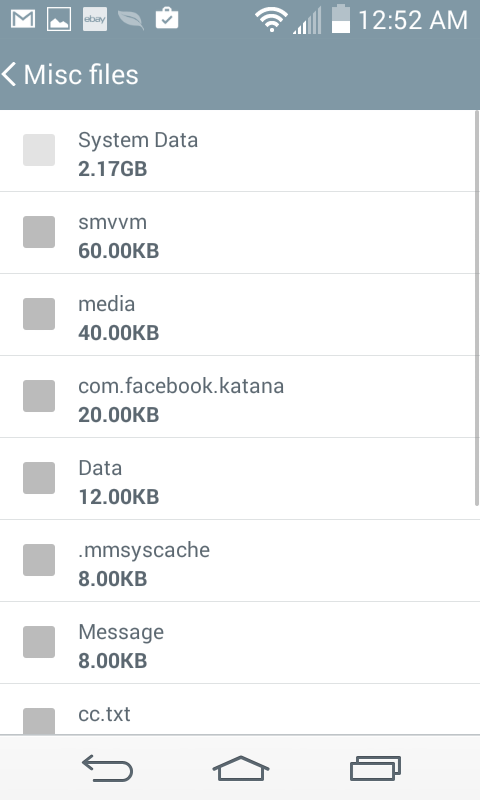This screenshot has height=800, width=480.
Task: Tap the System Data 2.17GB row
Action: point(237,151)
